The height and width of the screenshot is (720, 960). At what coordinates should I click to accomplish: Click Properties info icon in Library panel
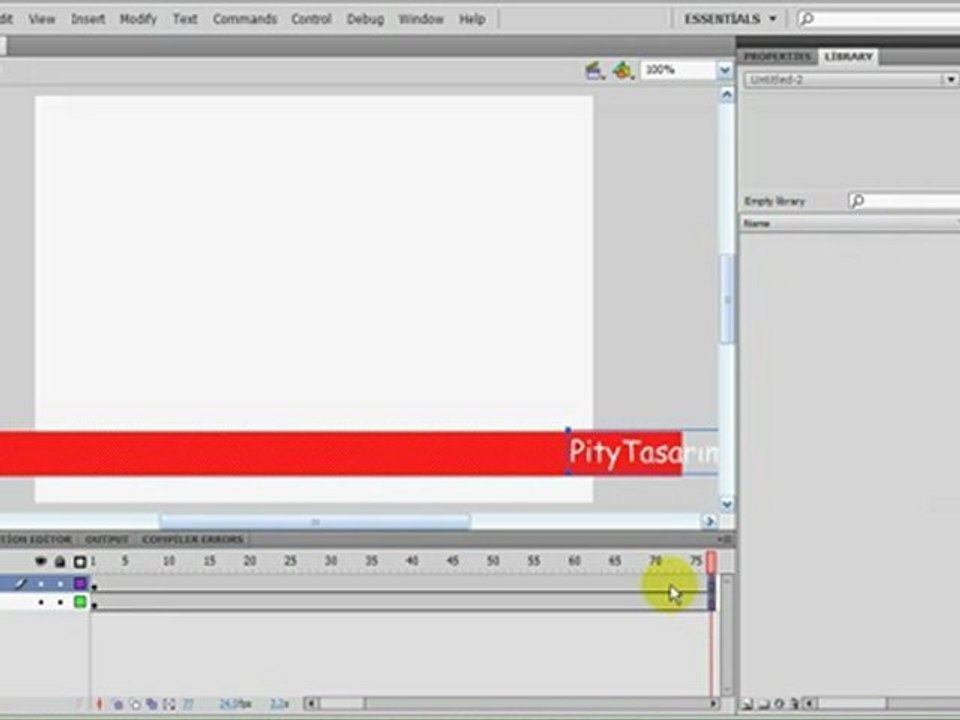[x=779, y=705]
